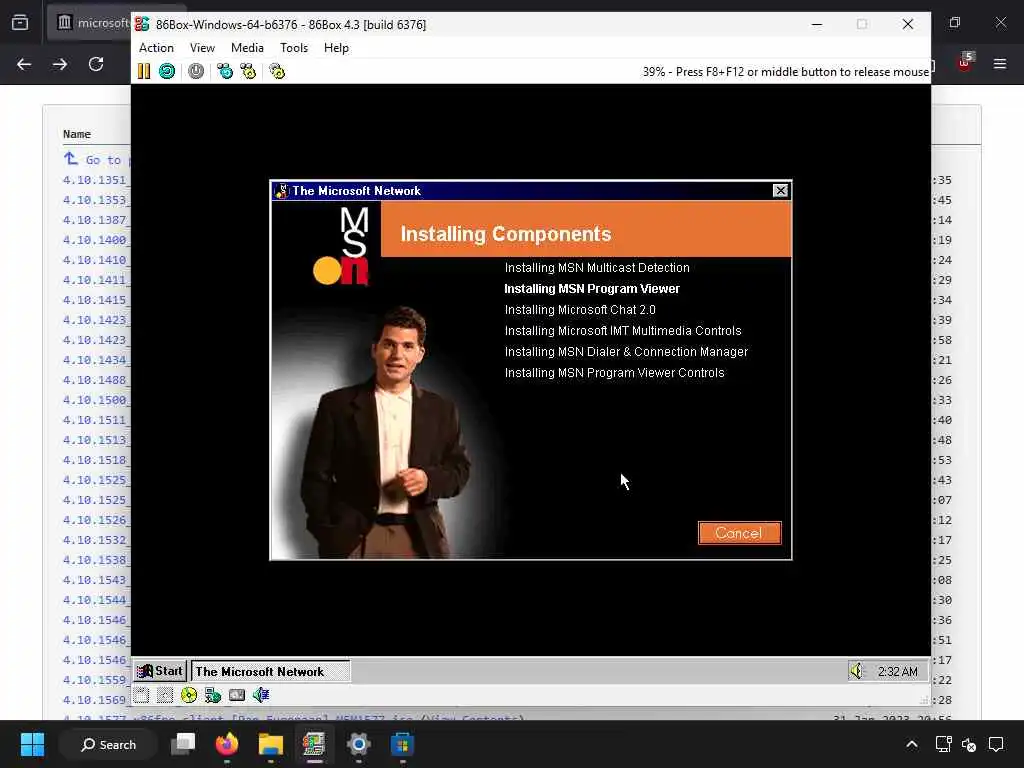Open guest Windows Start button
The width and height of the screenshot is (1024, 768).
pos(160,671)
